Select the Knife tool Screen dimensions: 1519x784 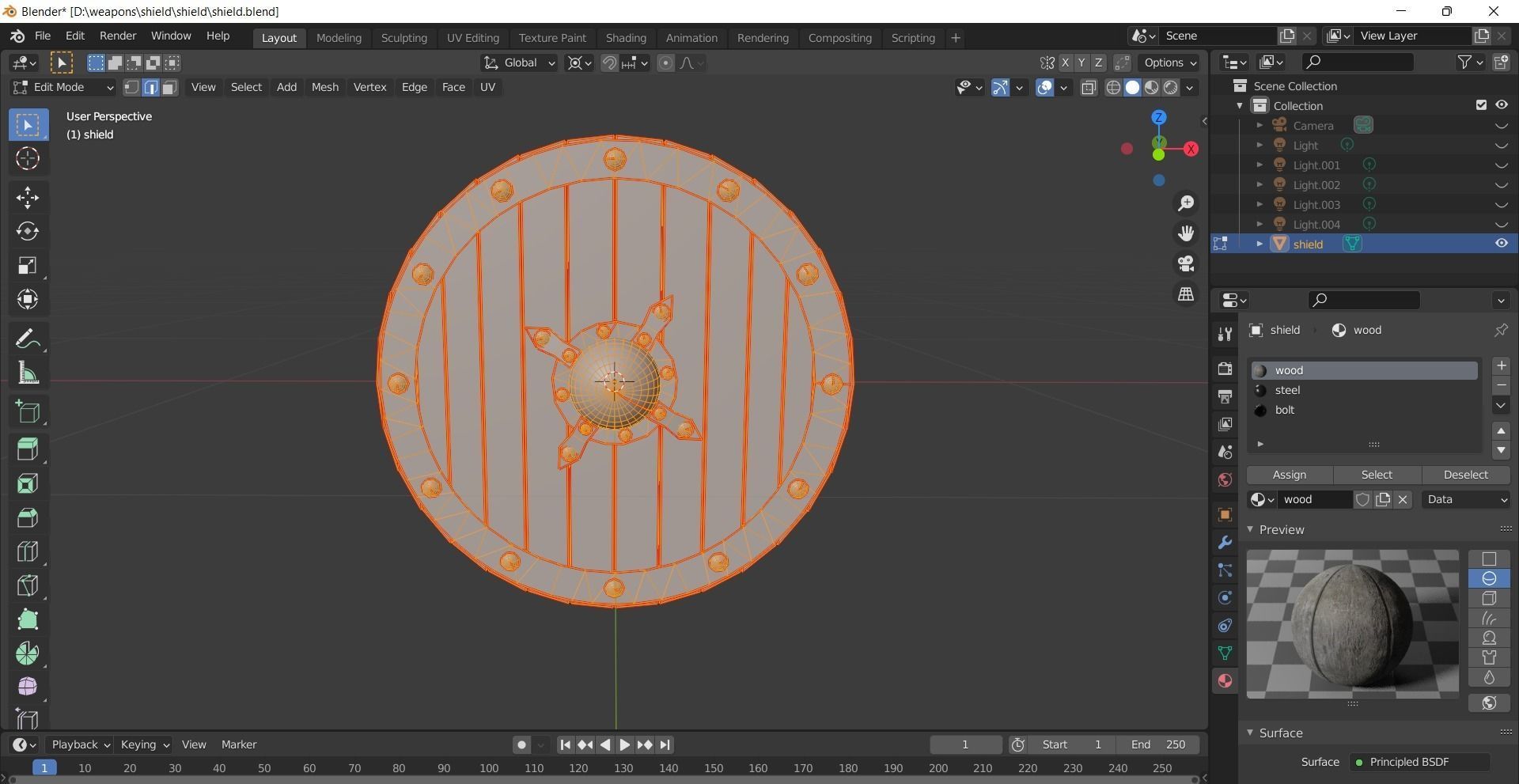(28, 586)
